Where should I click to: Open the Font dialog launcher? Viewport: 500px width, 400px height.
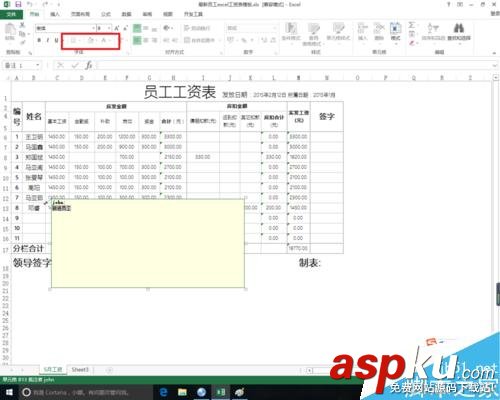tap(128, 53)
